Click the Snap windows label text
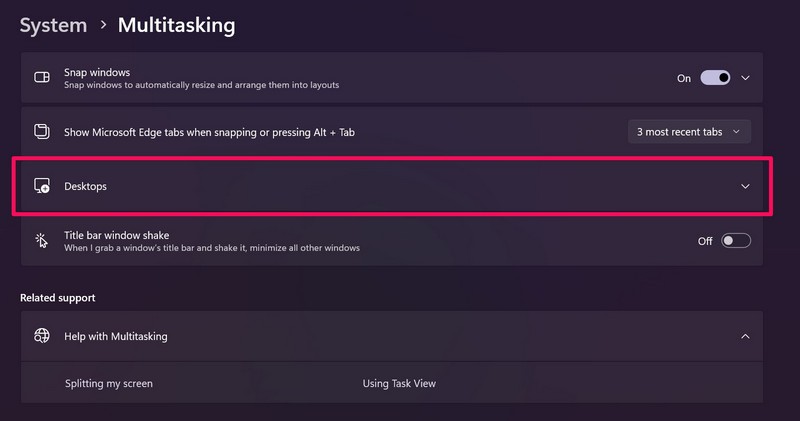Image resolution: width=800 pixels, height=421 pixels. point(97,72)
